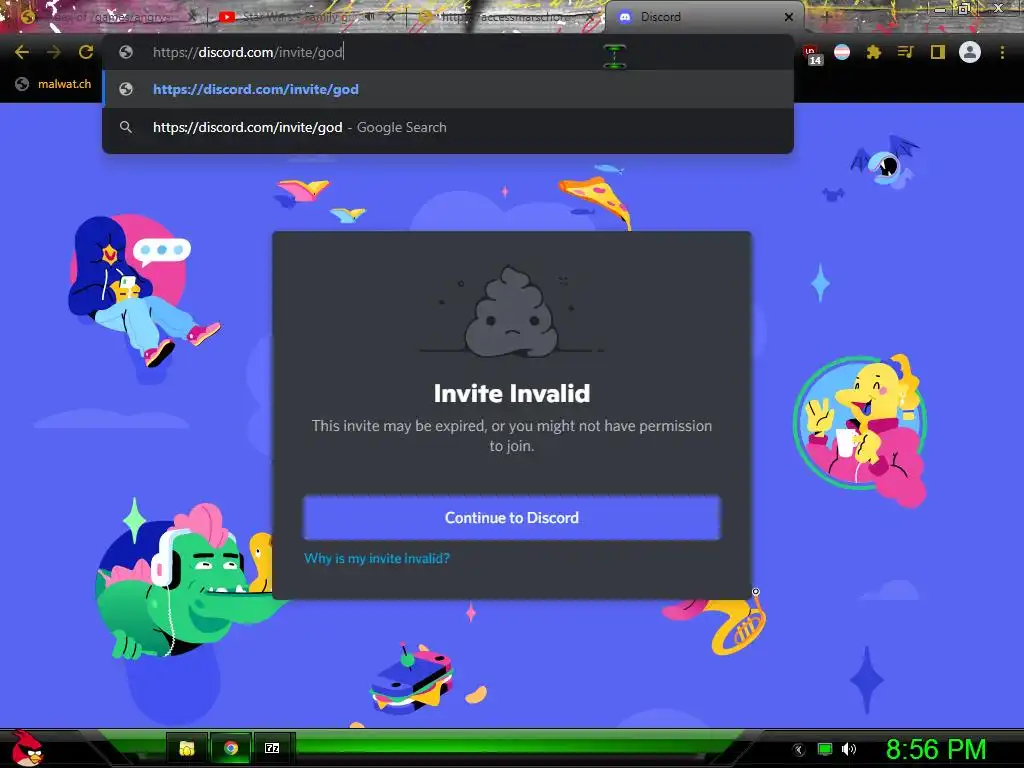Show hidden tray icons arrow
This screenshot has width=1024, height=768.
tap(798, 750)
